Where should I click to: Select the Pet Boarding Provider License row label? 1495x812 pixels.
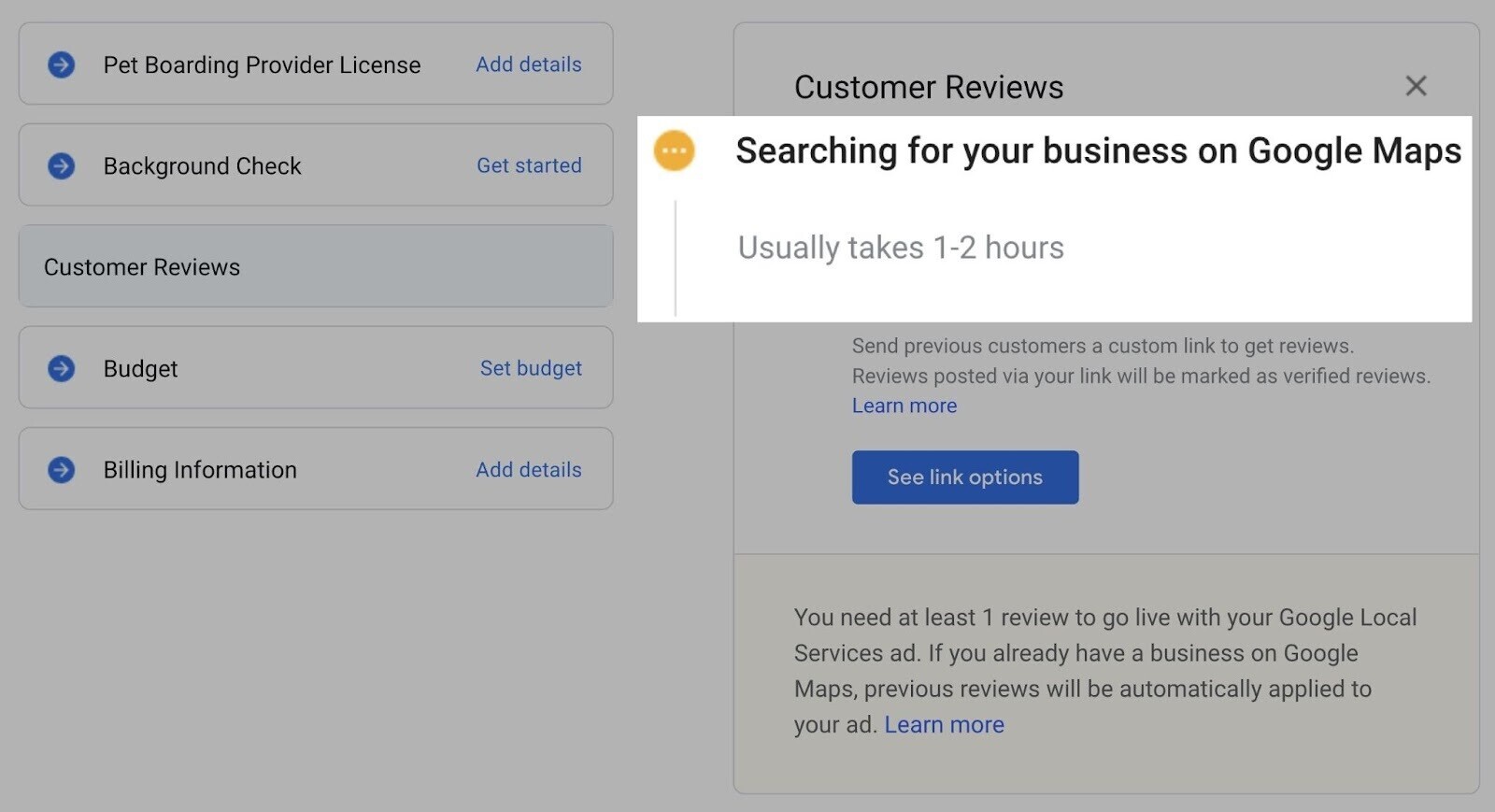click(262, 64)
